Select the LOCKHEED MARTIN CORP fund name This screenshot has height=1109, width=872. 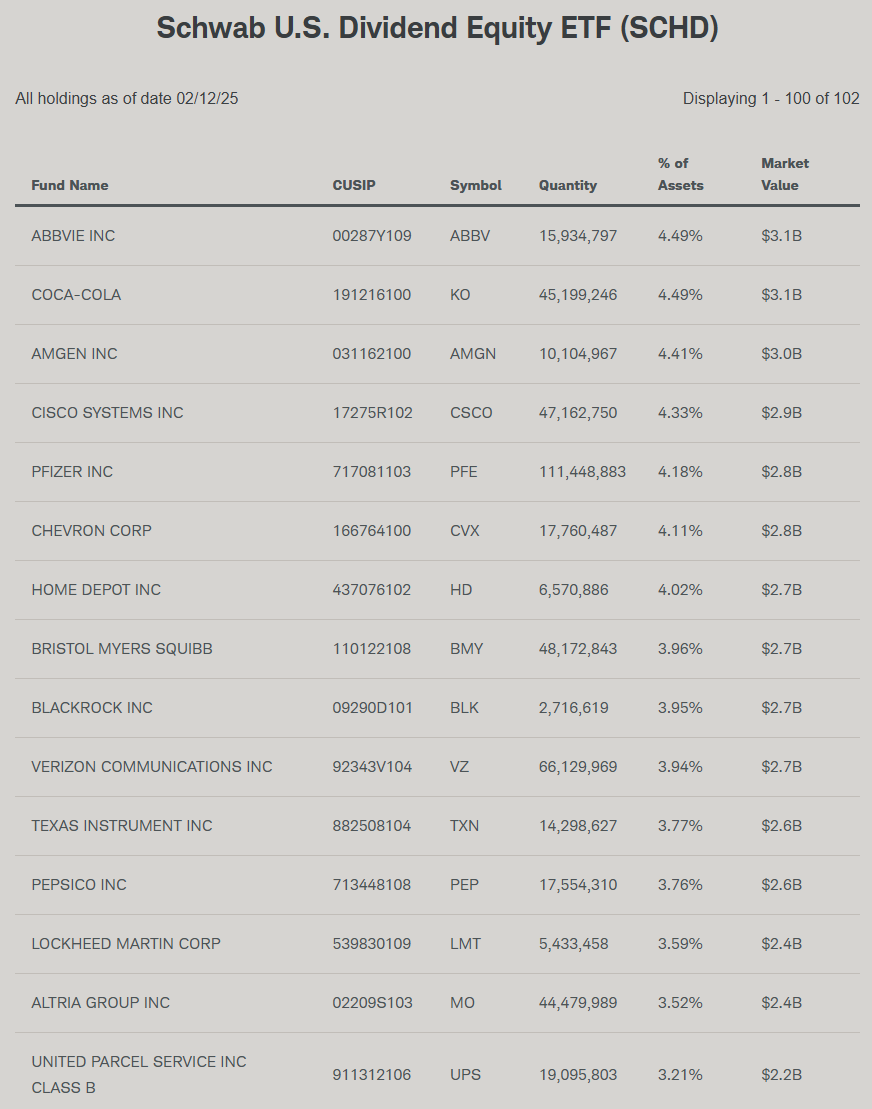126,943
